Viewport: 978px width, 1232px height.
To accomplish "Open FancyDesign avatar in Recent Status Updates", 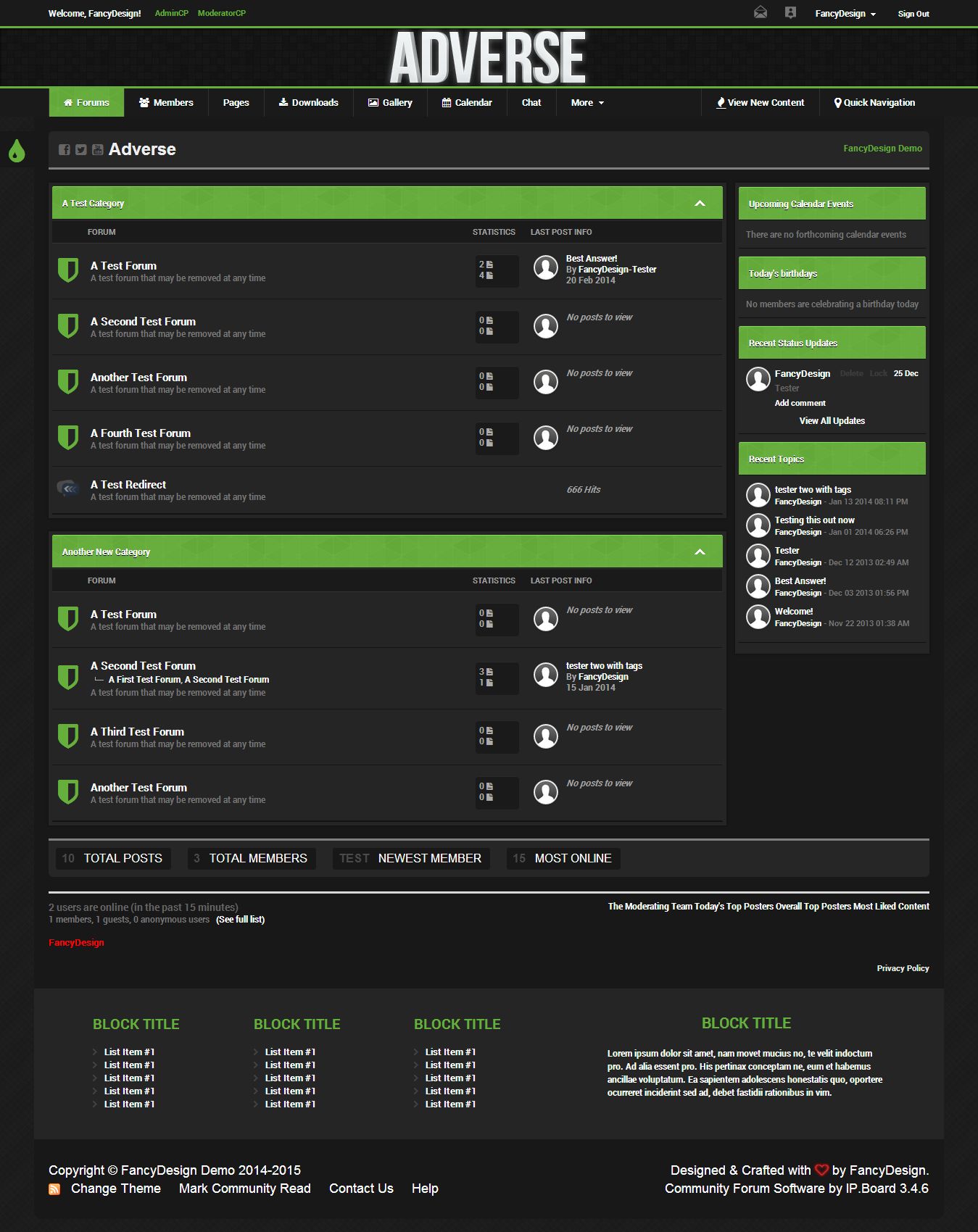I will pyautogui.click(x=758, y=379).
